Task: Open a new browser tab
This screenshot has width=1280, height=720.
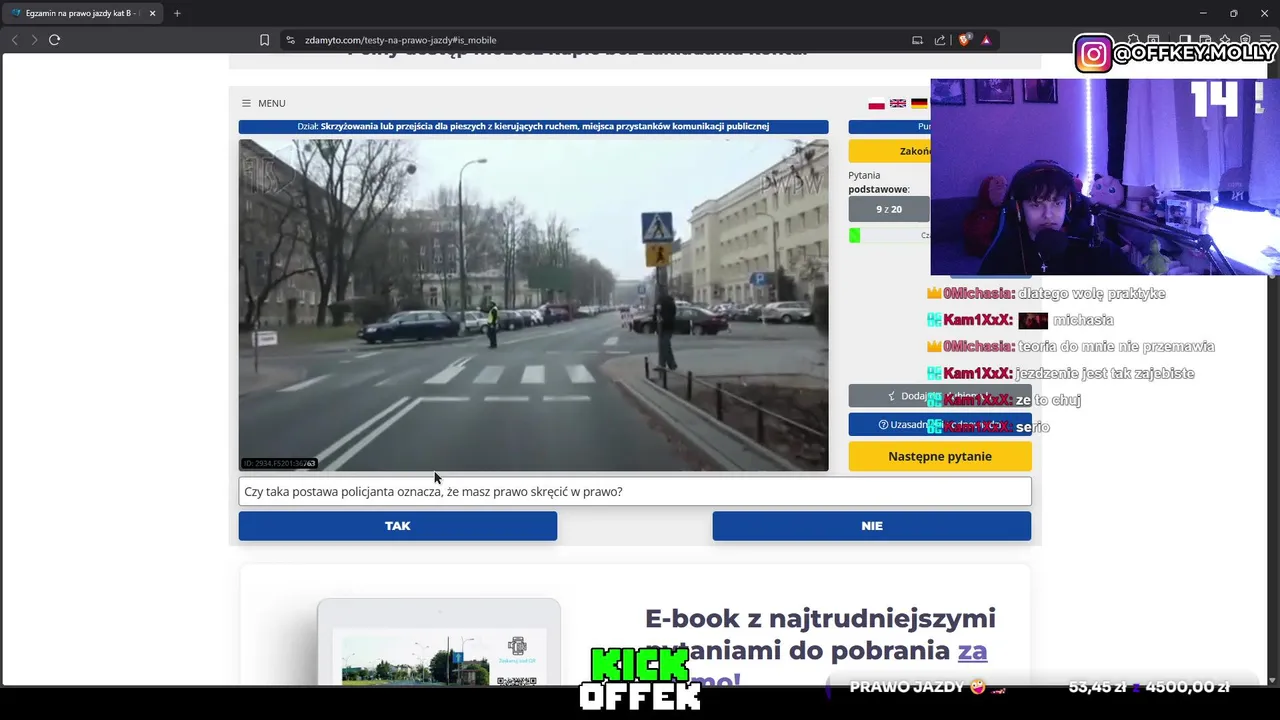Action: click(177, 13)
